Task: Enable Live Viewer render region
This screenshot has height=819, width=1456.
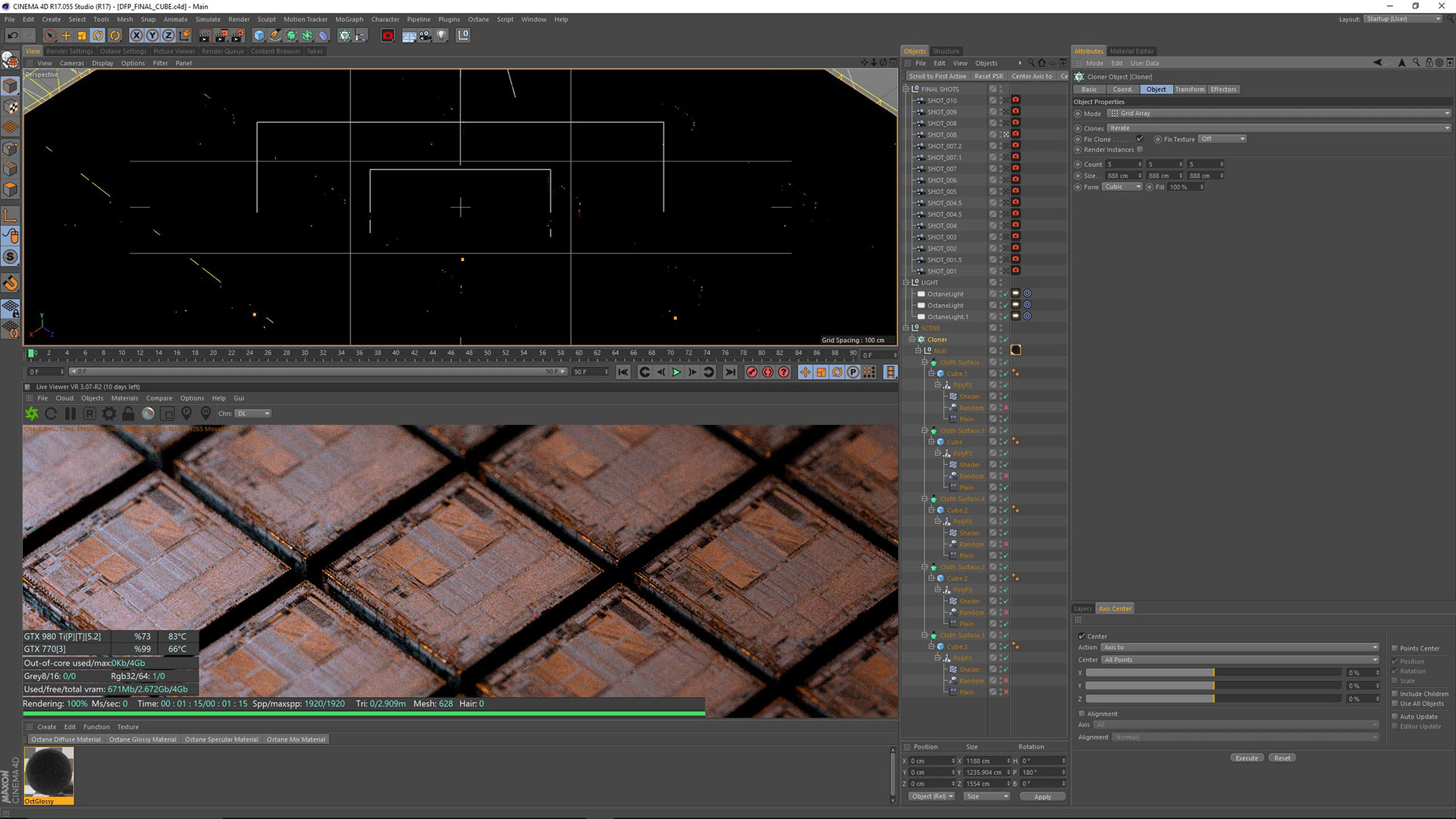Action: 168,413
